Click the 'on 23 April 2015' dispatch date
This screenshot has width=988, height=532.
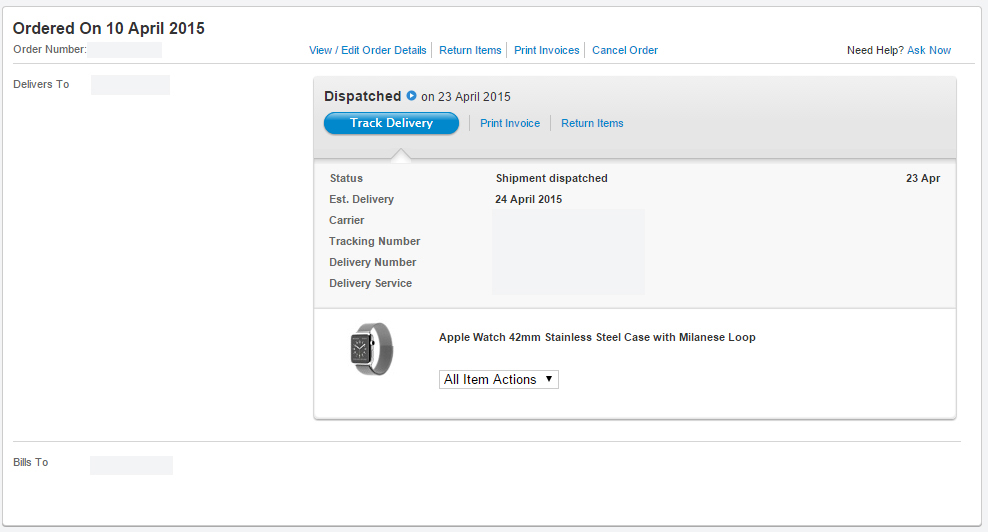pyautogui.click(x=466, y=97)
